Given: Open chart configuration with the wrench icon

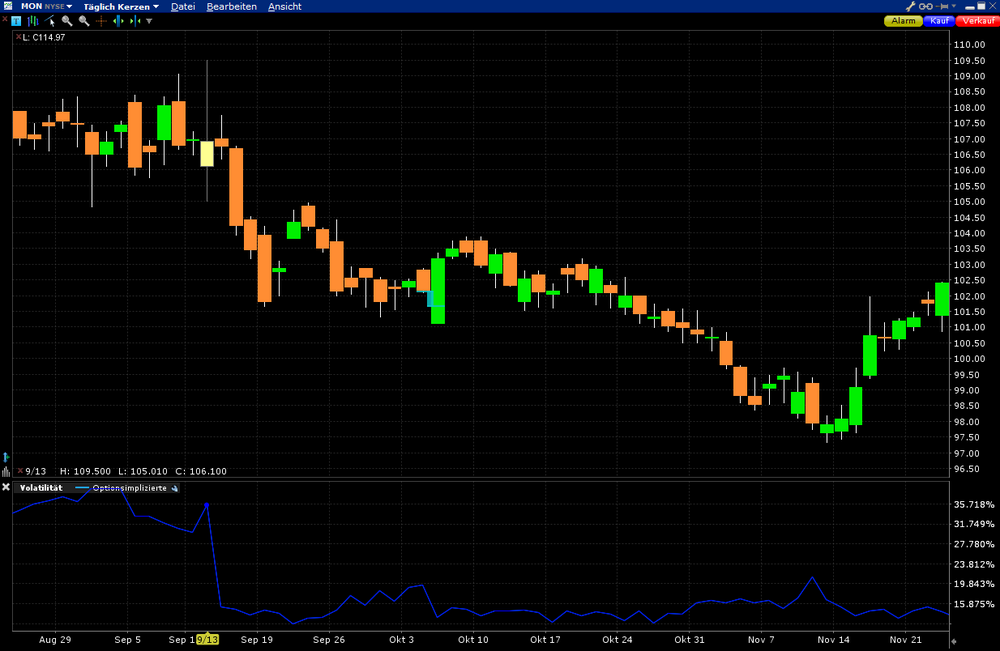Looking at the screenshot, I should point(911,6).
